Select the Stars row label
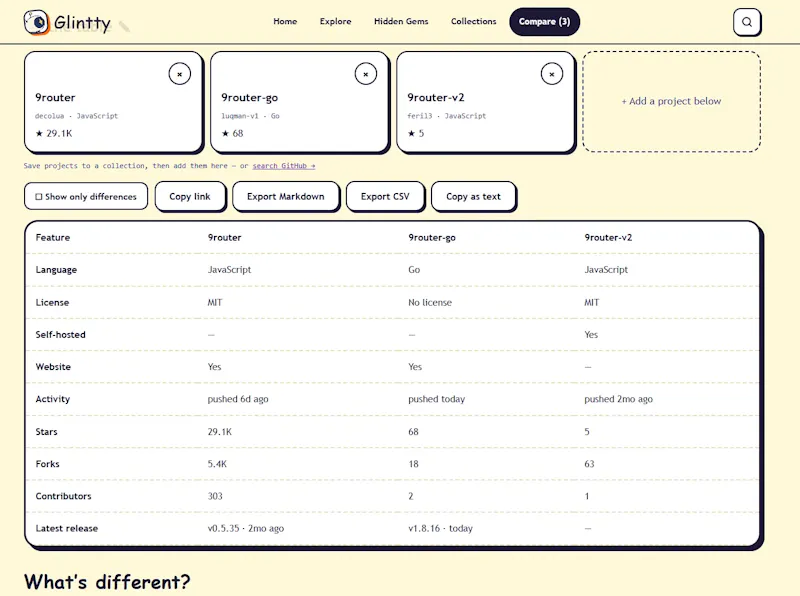Image resolution: width=800 pixels, height=596 pixels. (x=46, y=432)
